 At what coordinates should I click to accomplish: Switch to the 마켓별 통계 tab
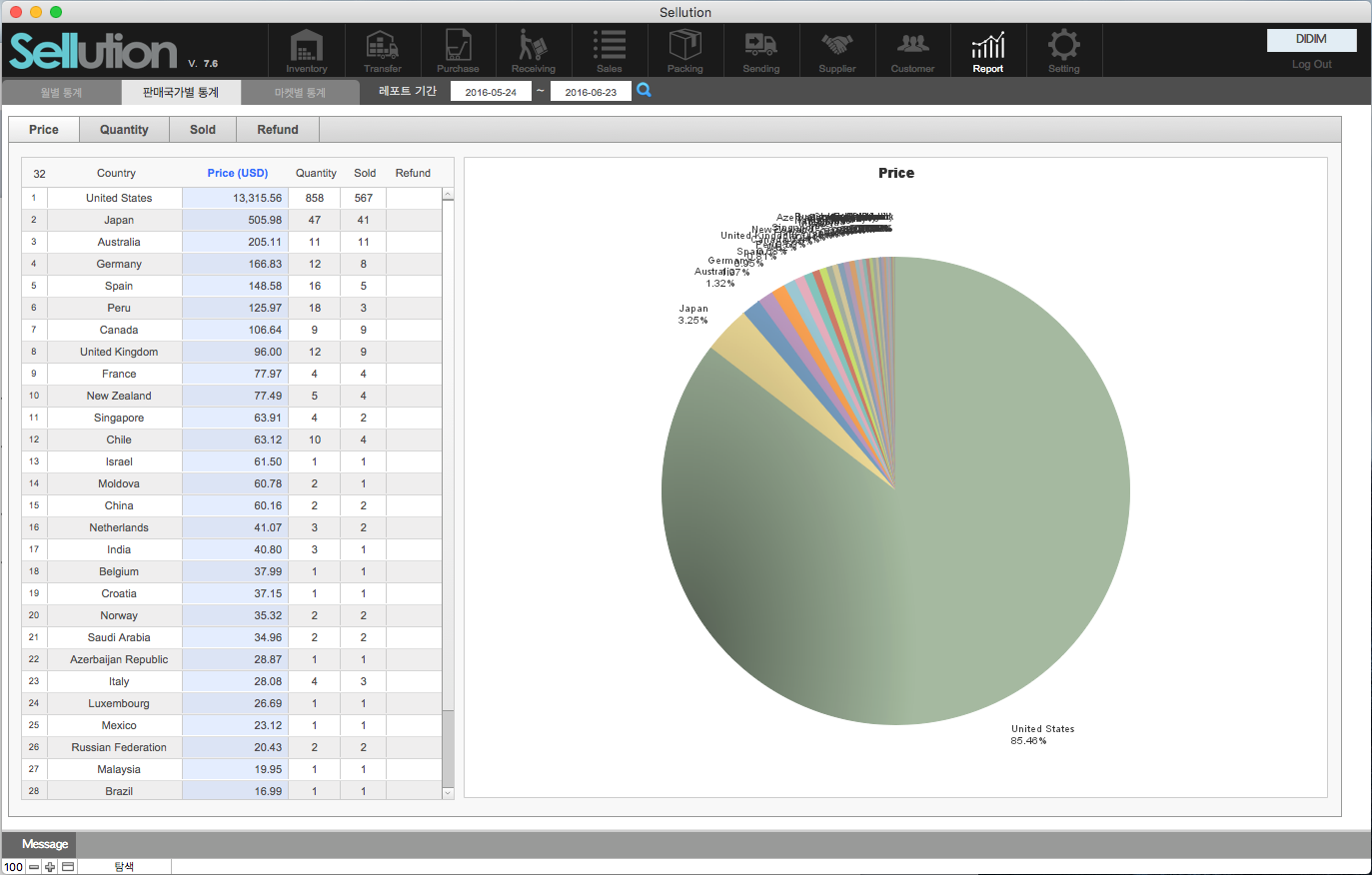pyautogui.click(x=300, y=93)
